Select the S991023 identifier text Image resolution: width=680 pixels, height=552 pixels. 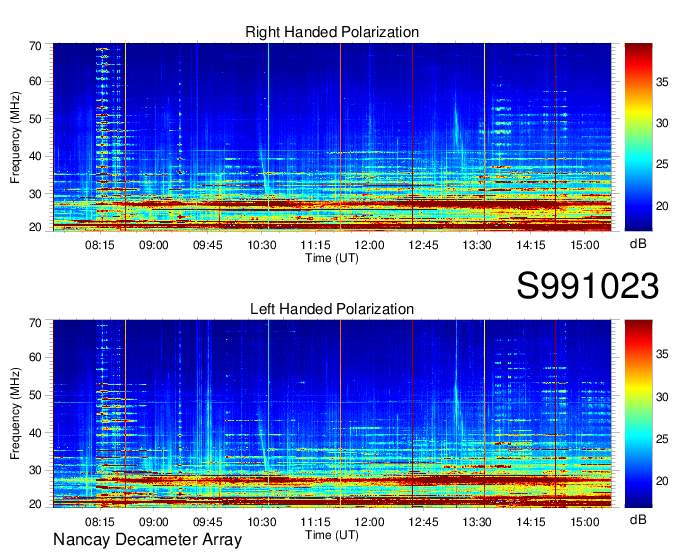[588, 286]
